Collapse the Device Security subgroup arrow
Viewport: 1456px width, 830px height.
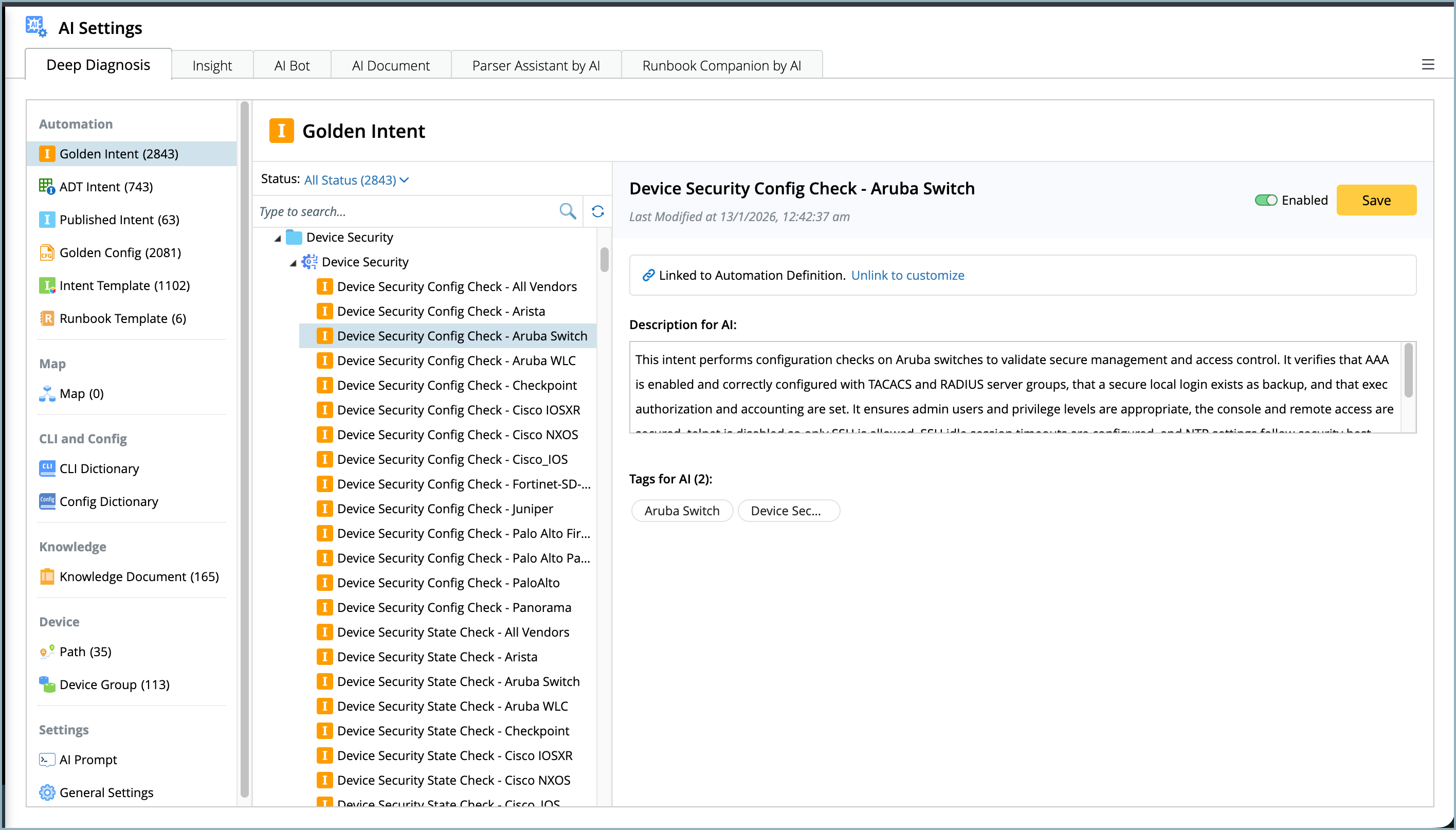point(293,263)
